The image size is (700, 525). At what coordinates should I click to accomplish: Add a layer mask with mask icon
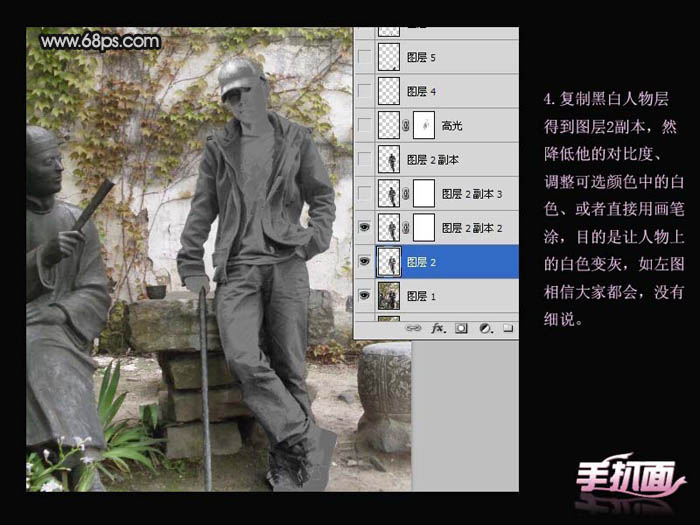[461, 329]
